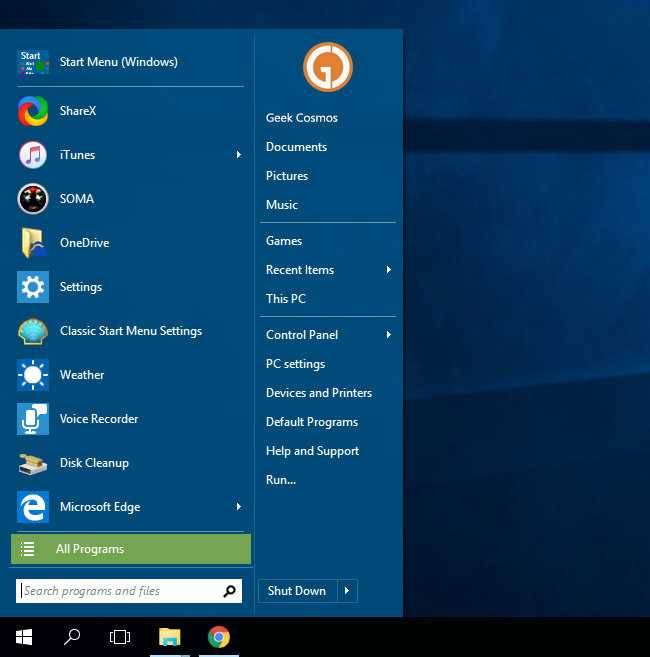
Task: Open Google Chrome from the taskbar
Action: point(219,637)
